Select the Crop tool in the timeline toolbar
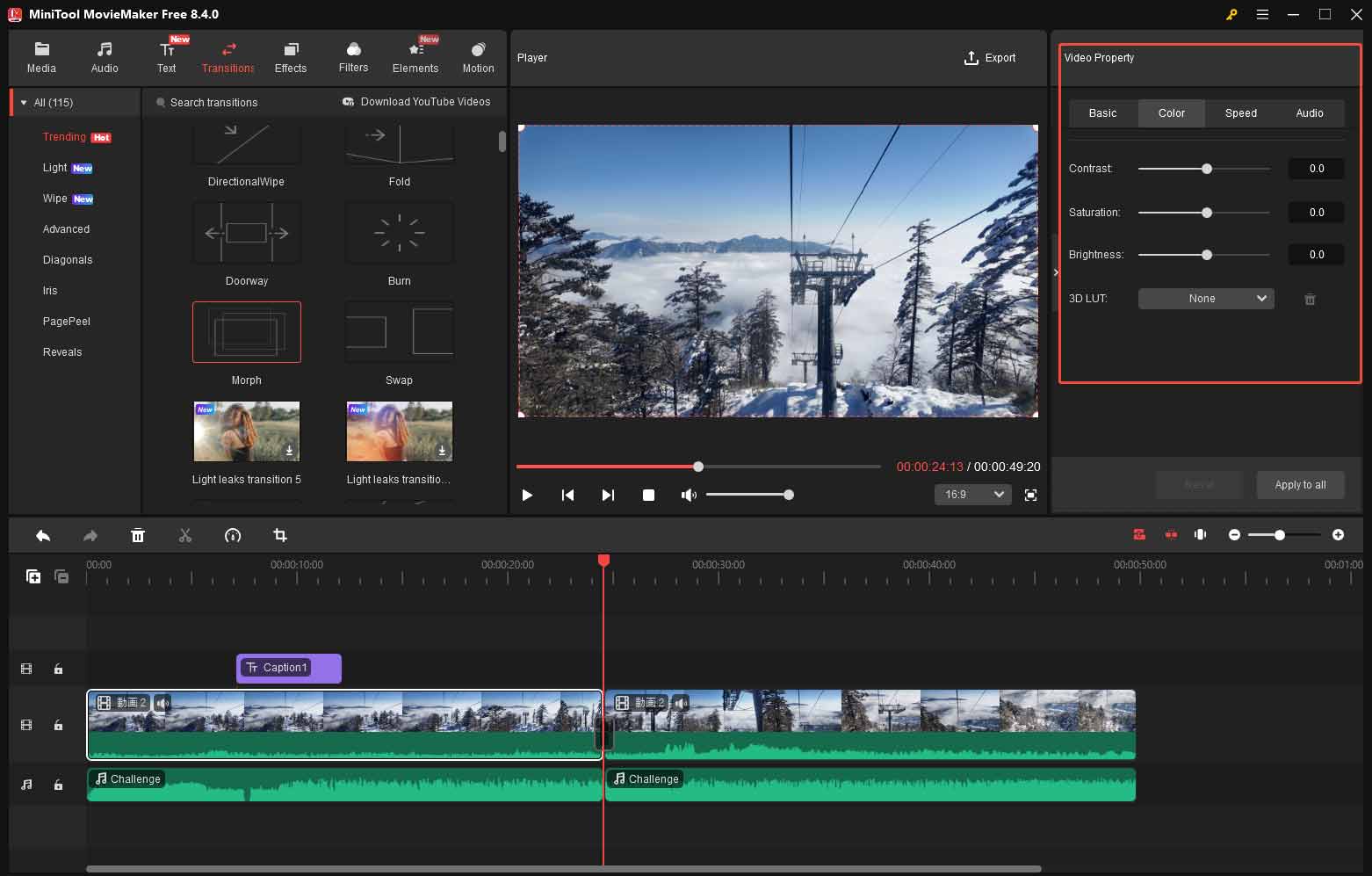1372x876 pixels. click(x=280, y=535)
